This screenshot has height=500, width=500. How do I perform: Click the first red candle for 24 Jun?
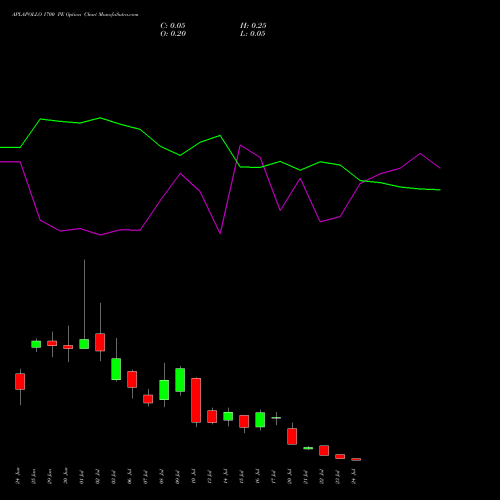point(20,381)
